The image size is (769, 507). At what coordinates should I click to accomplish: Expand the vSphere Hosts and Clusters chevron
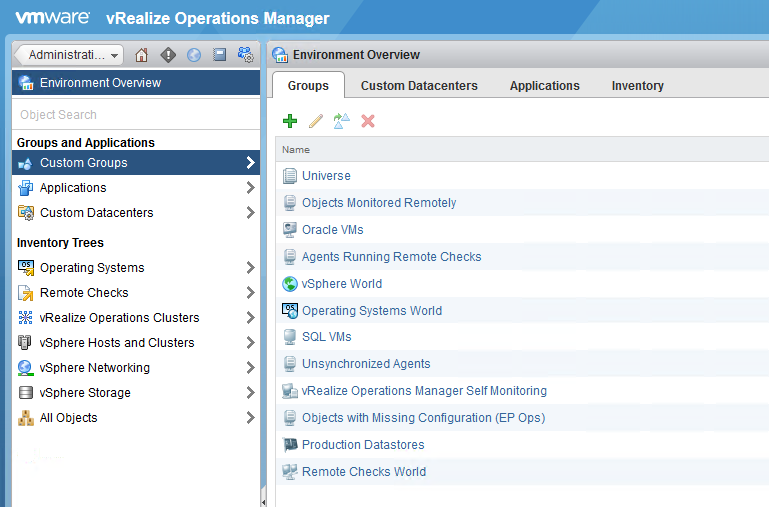pos(250,343)
